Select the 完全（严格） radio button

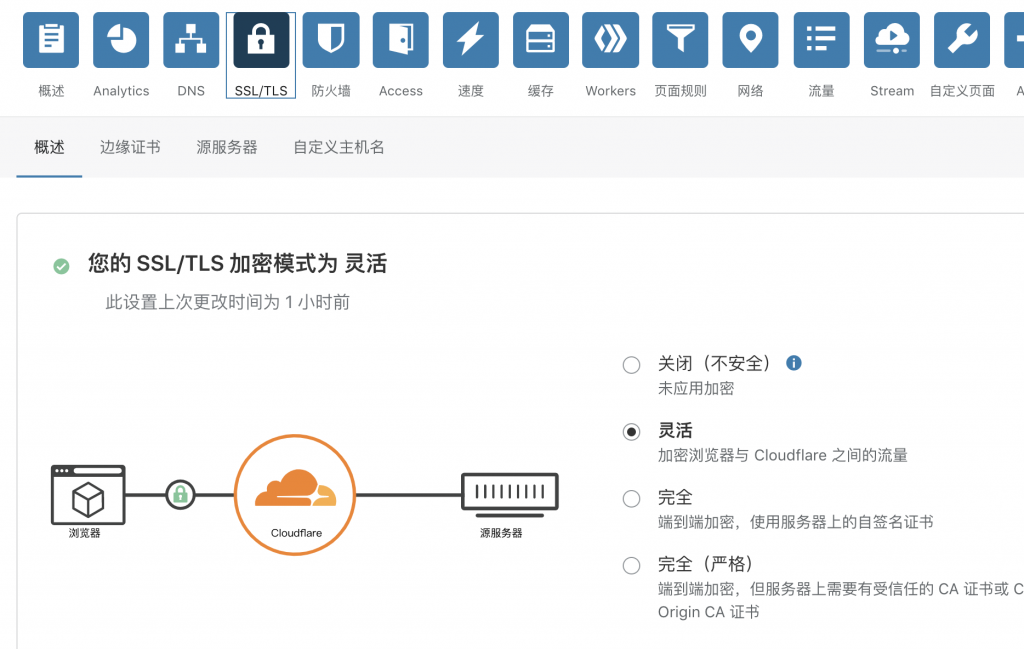(x=631, y=565)
